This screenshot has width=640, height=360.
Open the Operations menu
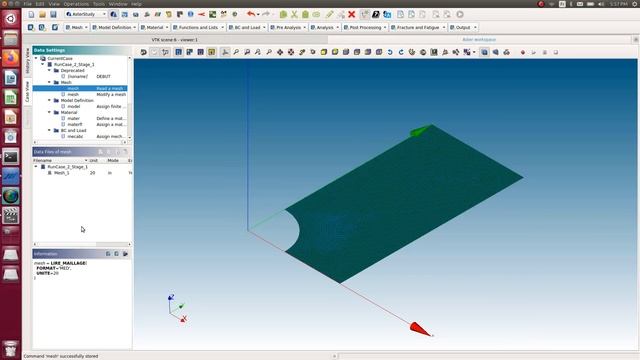pos(76,4)
